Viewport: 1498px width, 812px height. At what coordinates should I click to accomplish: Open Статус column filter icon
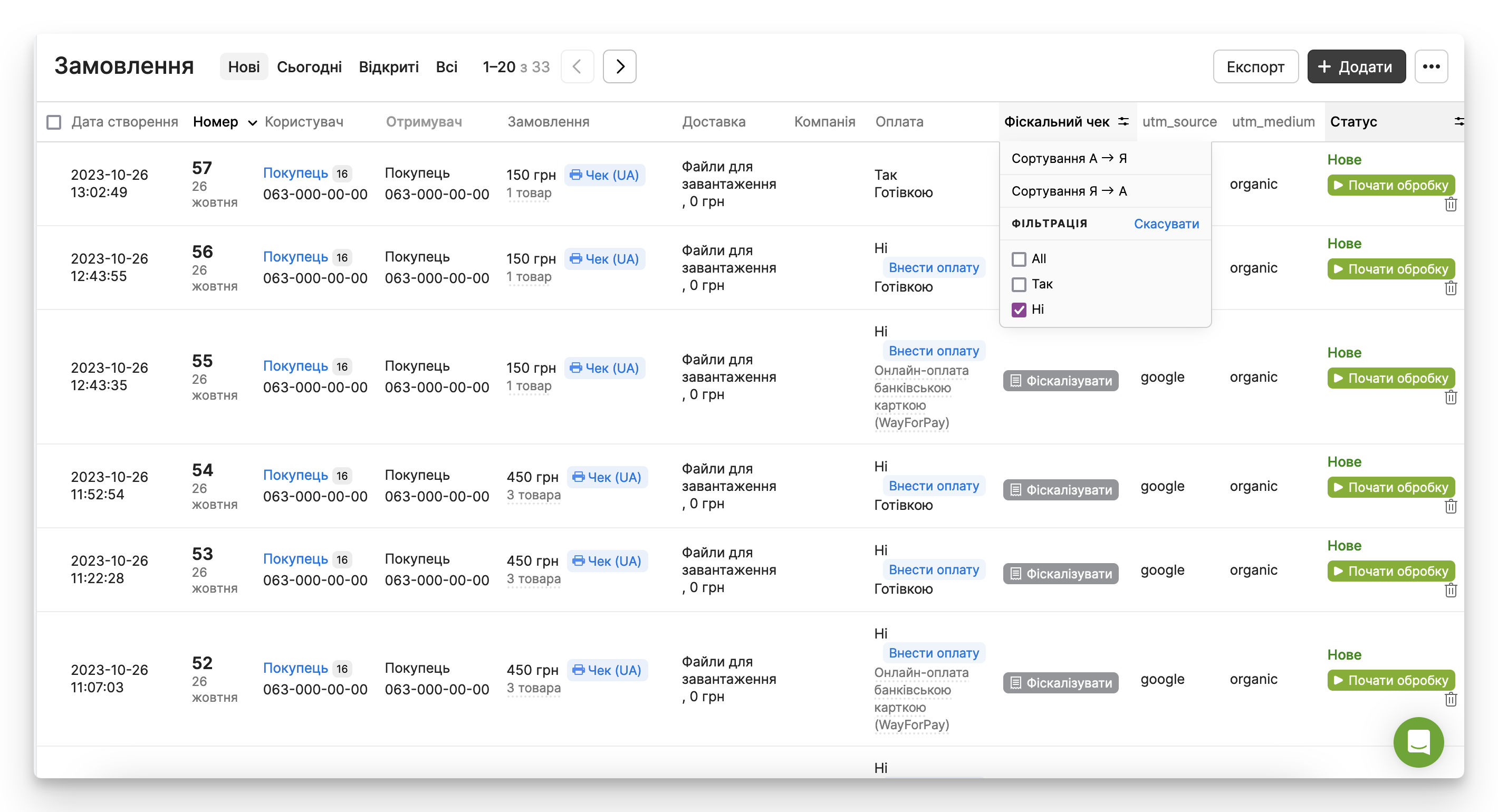(1458, 121)
